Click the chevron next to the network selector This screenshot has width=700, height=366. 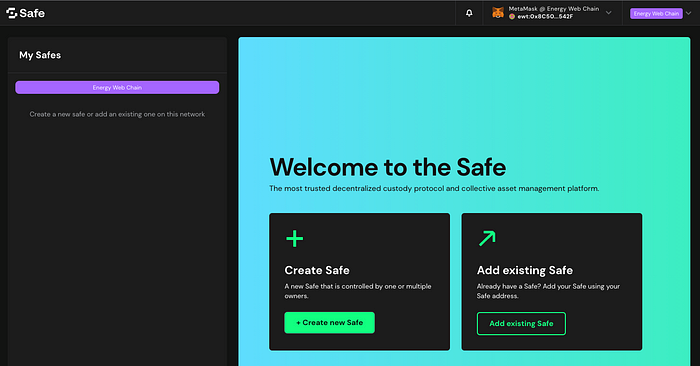click(x=688, y=13)
